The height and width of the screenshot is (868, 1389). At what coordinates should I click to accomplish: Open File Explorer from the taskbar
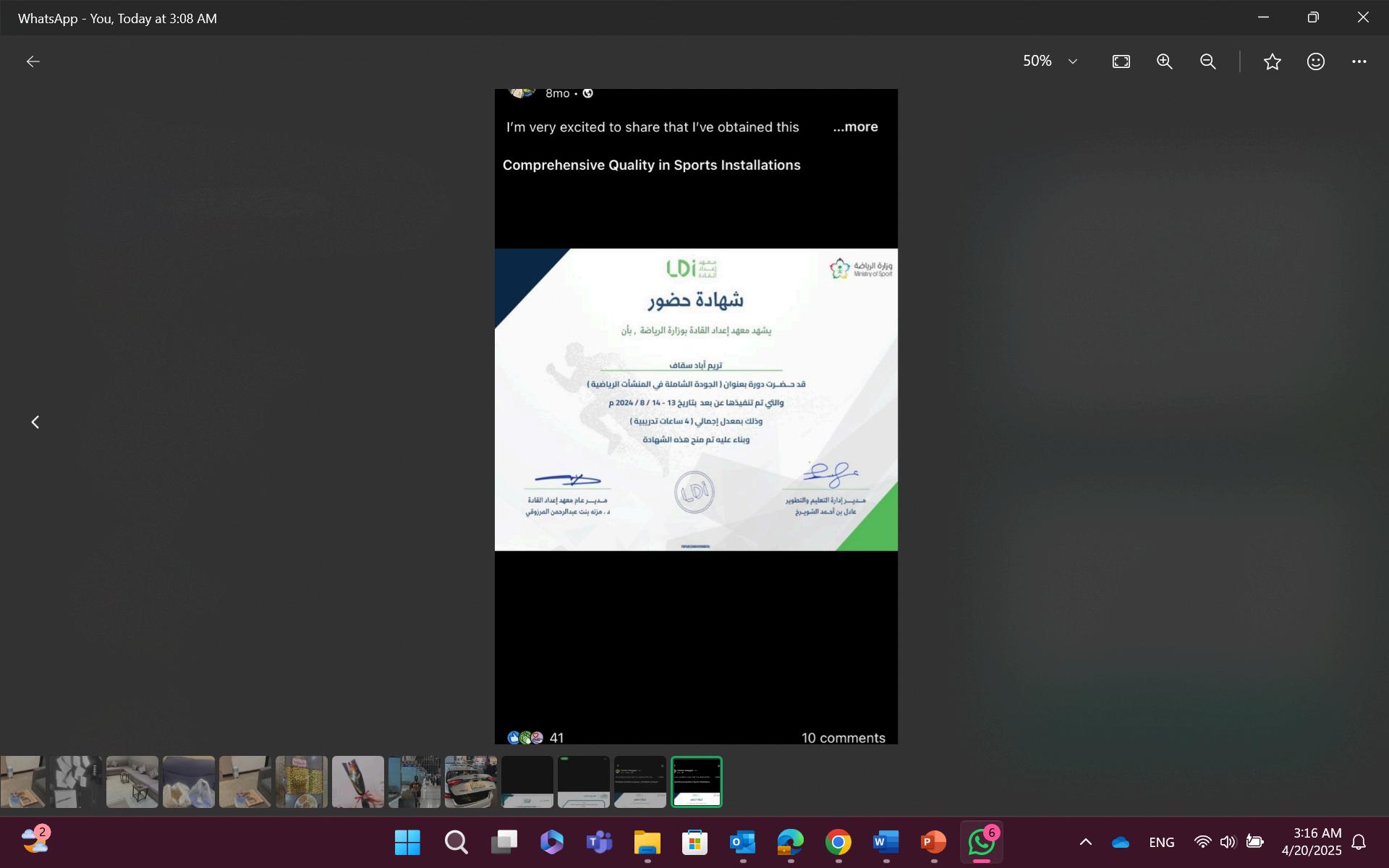(647, 842)
